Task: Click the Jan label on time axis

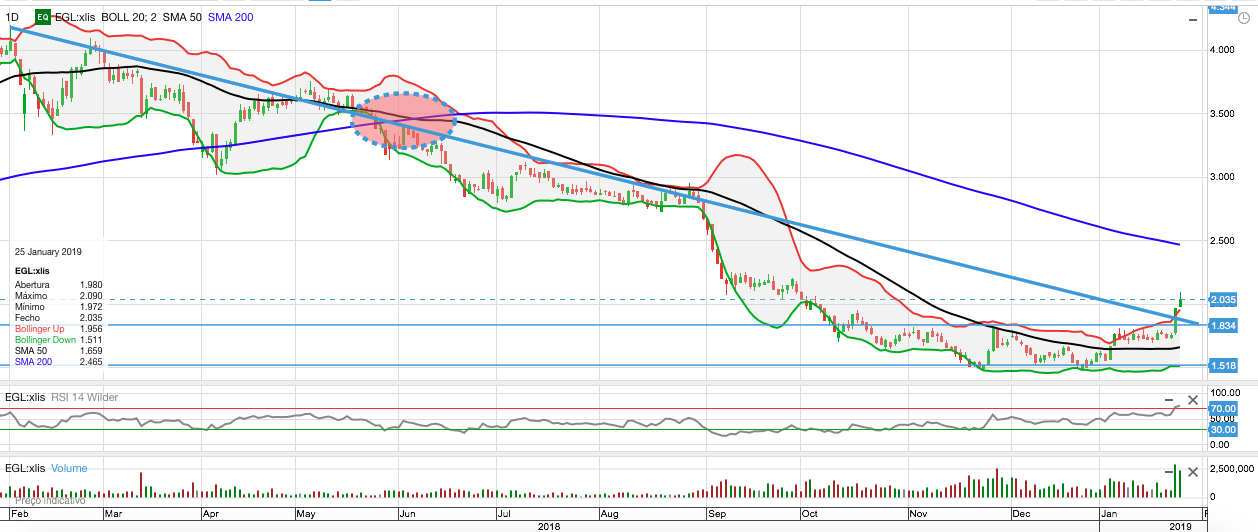Action: [1109, 512]
